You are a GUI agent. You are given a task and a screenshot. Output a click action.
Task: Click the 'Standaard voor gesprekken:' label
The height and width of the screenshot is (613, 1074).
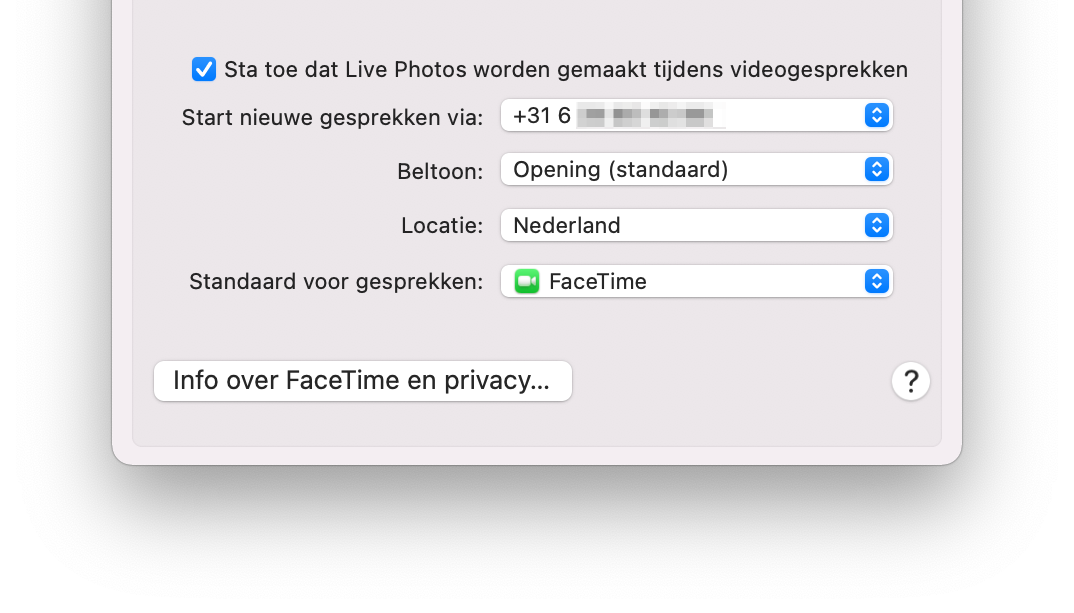pyautogui.click(x=336, y=282)
